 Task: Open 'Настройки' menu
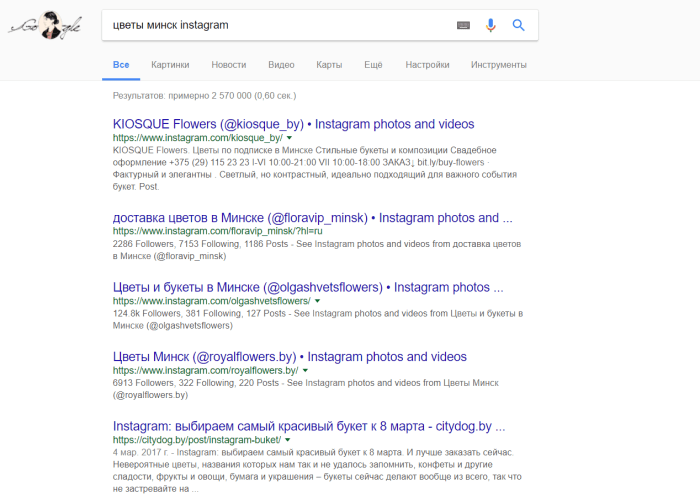(427, 65)
